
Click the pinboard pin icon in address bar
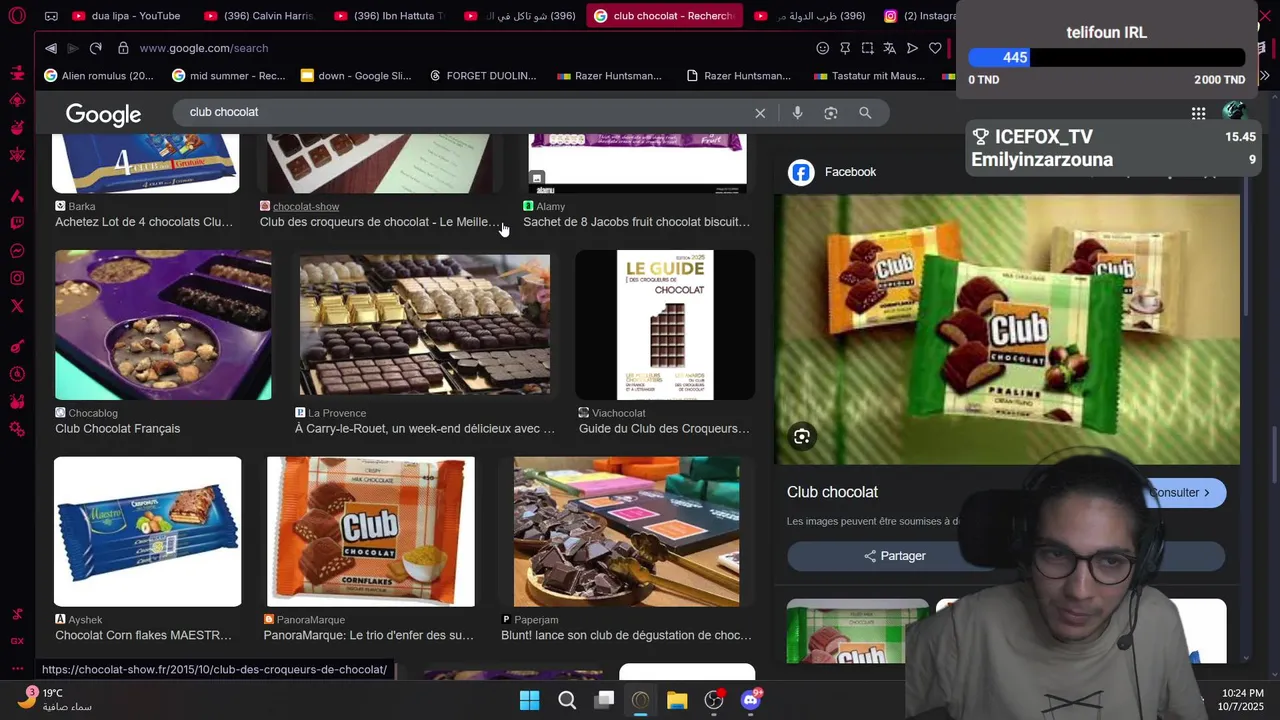pyautogui.click(x=845, y=48)
